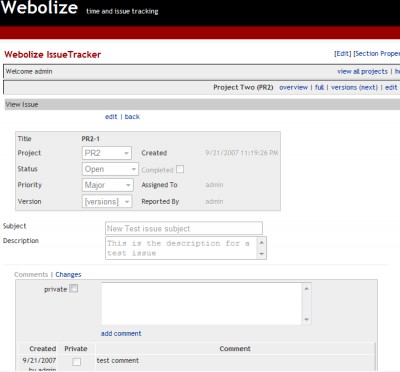Open the Section Properties link
The height and width of the screenshot is (372, 400).
click(377, 54)
